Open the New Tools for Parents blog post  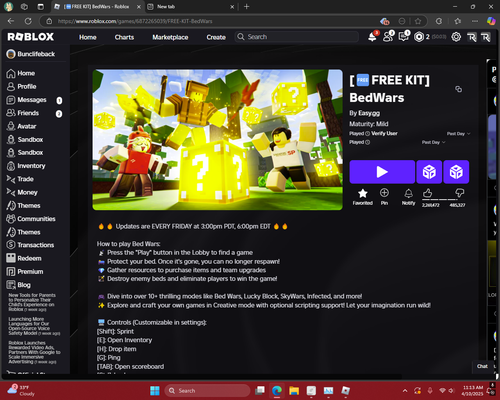pyautogui.click(x=32, y=302)
